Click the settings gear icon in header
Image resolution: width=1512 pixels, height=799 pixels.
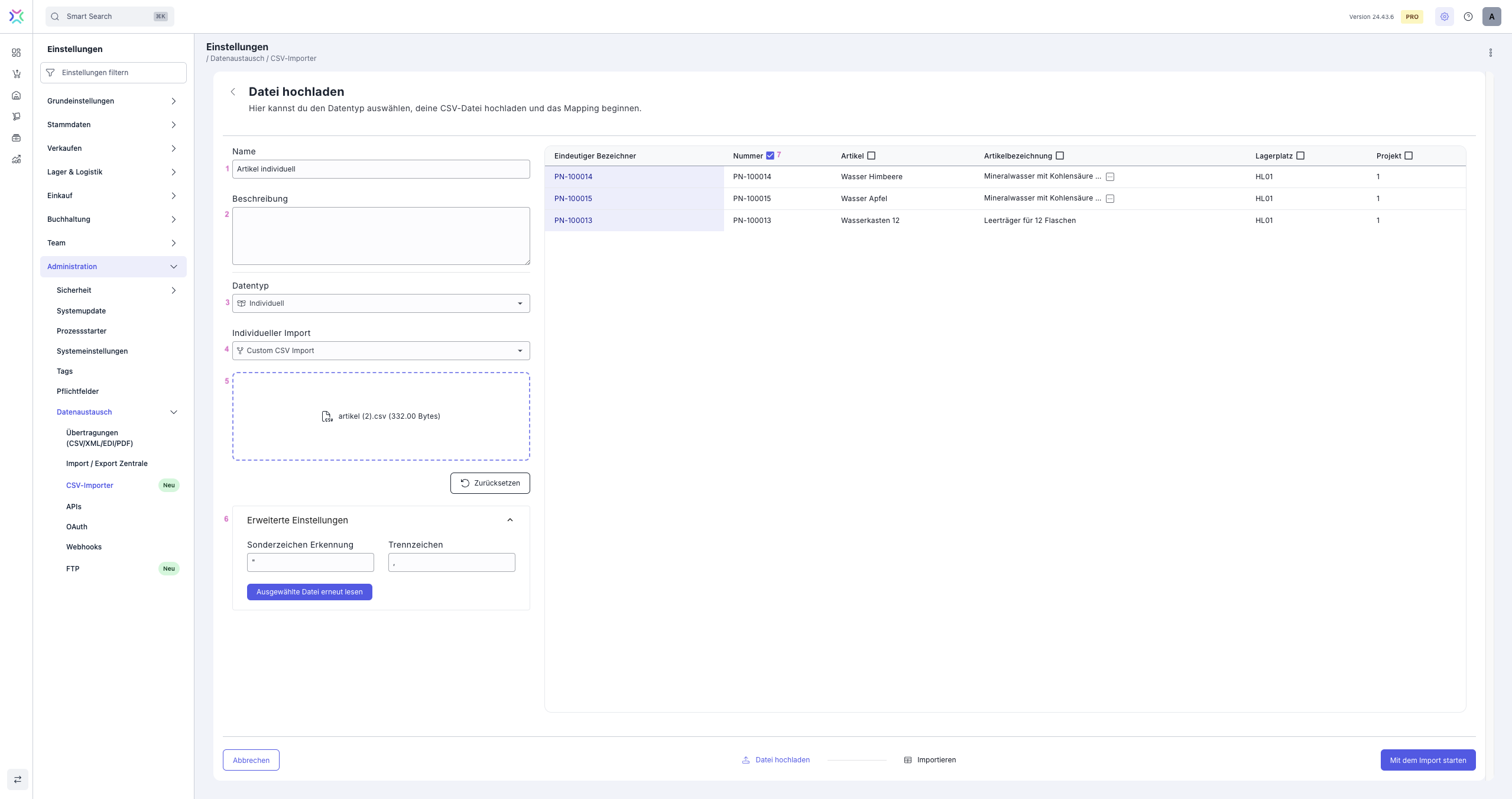[x=1444, y=17]
